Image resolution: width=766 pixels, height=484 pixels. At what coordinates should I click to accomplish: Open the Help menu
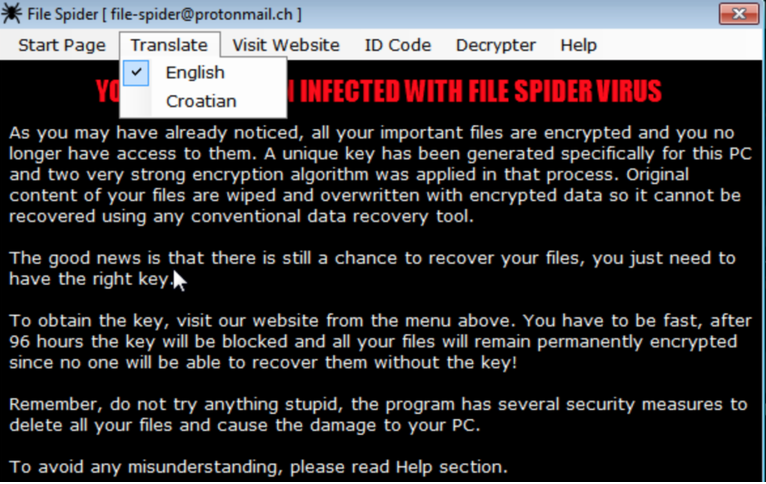578,45
